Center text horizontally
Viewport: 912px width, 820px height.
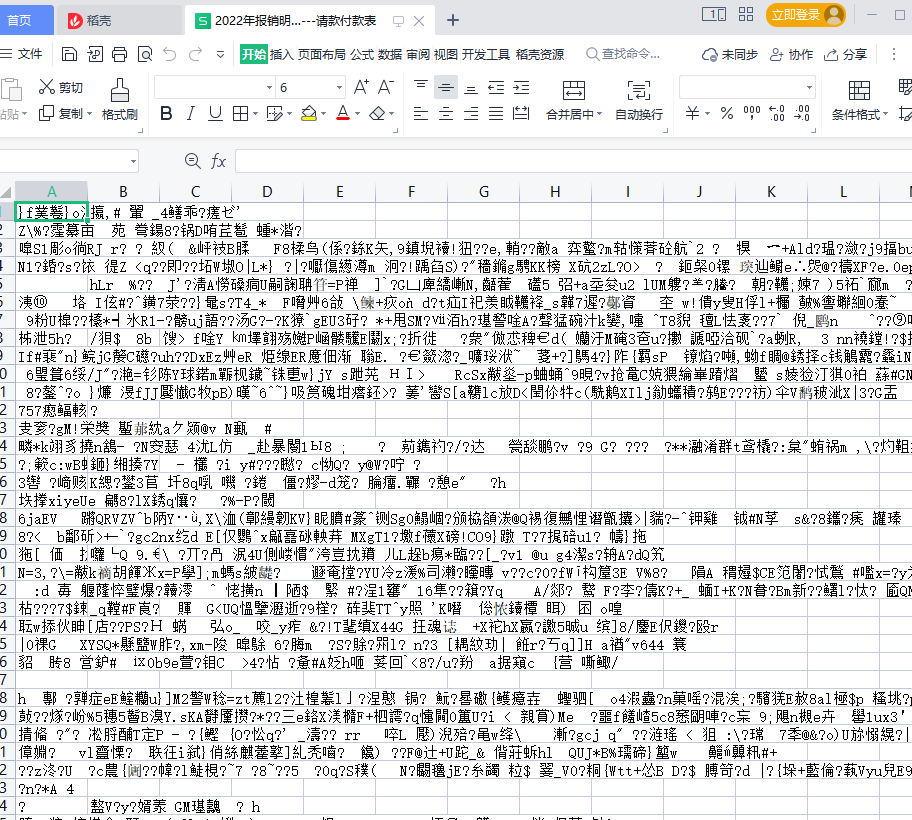point(446,113)
